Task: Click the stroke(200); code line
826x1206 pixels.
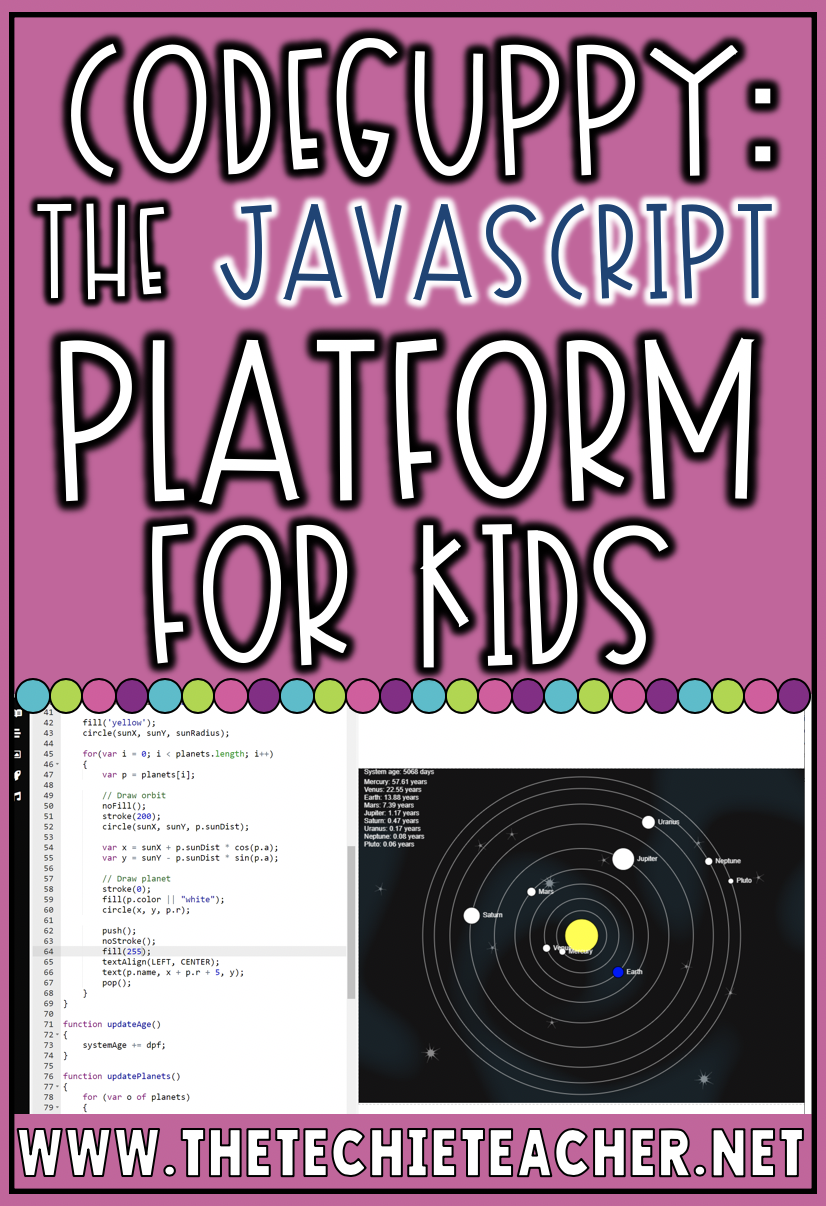Action: pyautogui.click(x=129, y=817)
